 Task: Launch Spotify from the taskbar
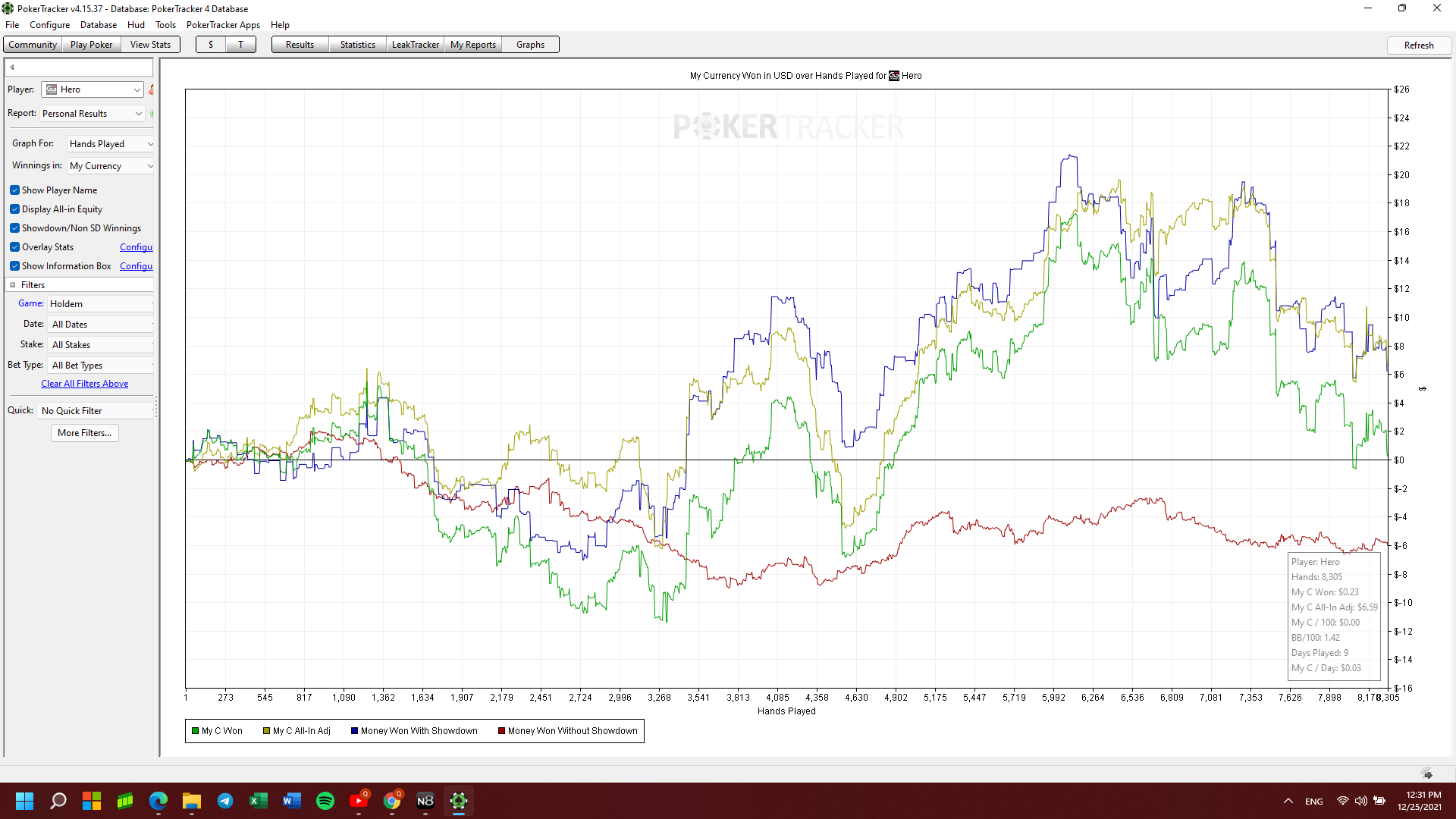325,801
